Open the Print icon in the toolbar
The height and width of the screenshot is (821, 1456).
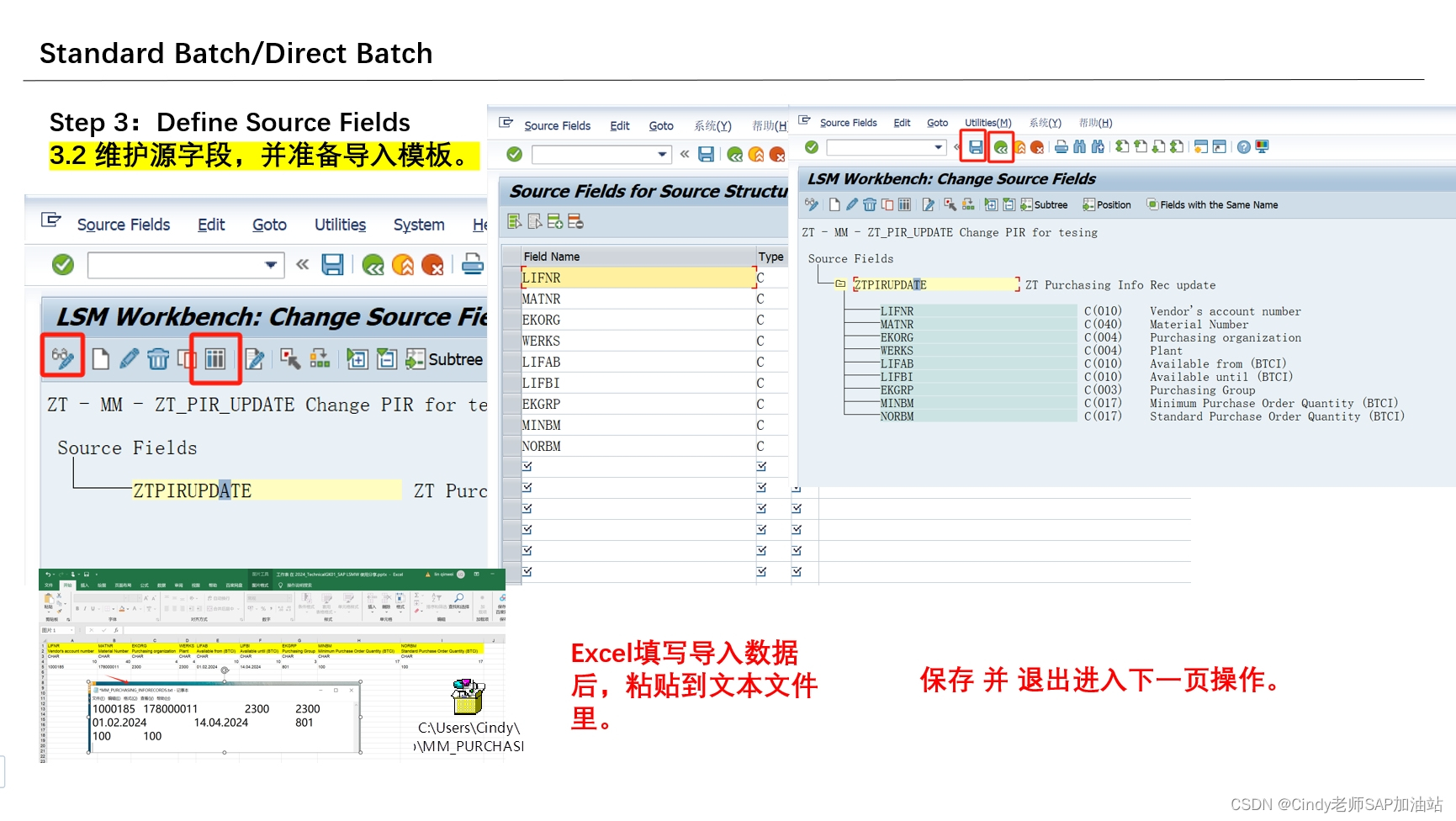1061,147
